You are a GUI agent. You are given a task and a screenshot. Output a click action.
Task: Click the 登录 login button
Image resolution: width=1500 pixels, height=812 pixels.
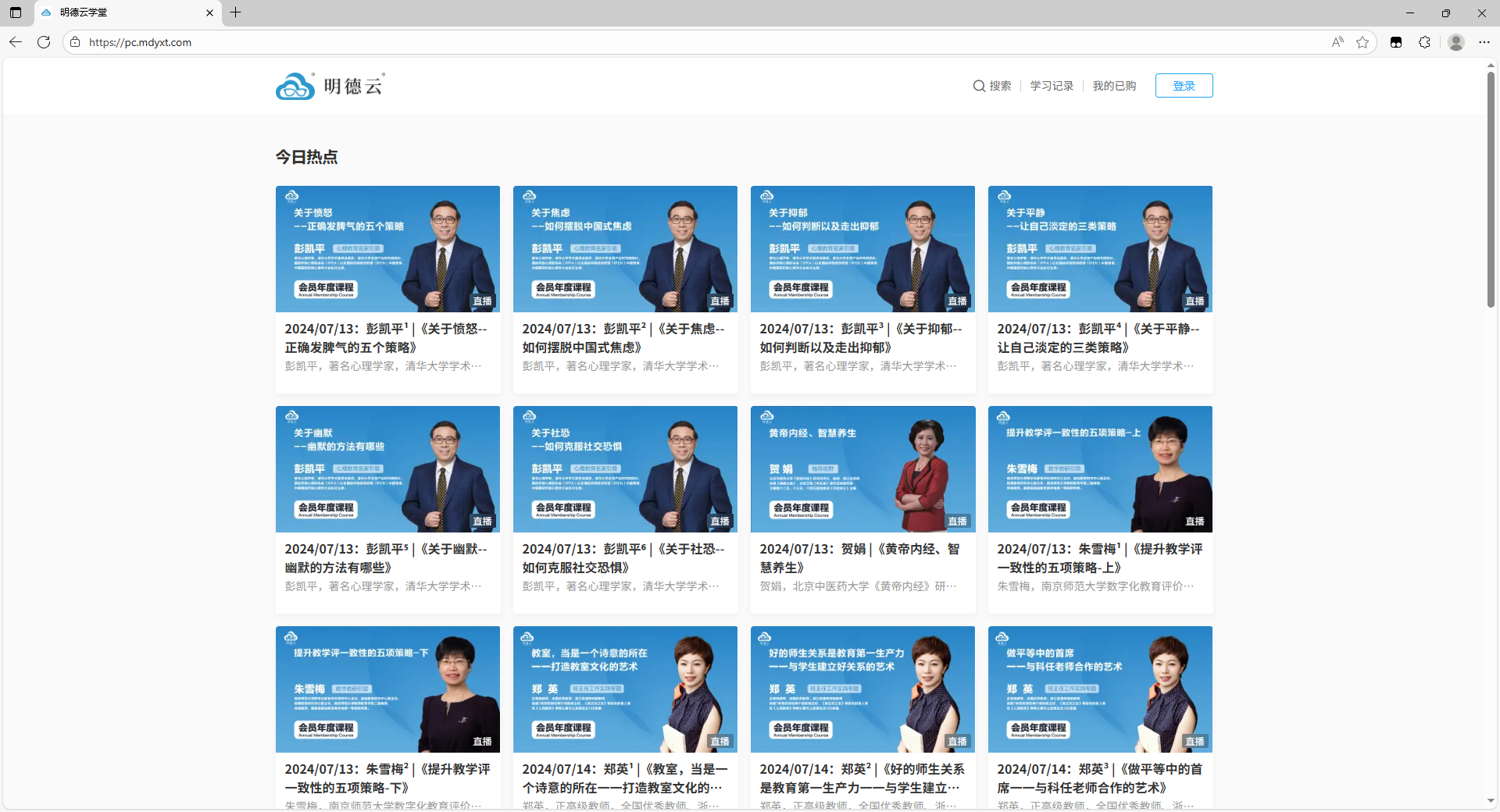[x=1184, y=86]
